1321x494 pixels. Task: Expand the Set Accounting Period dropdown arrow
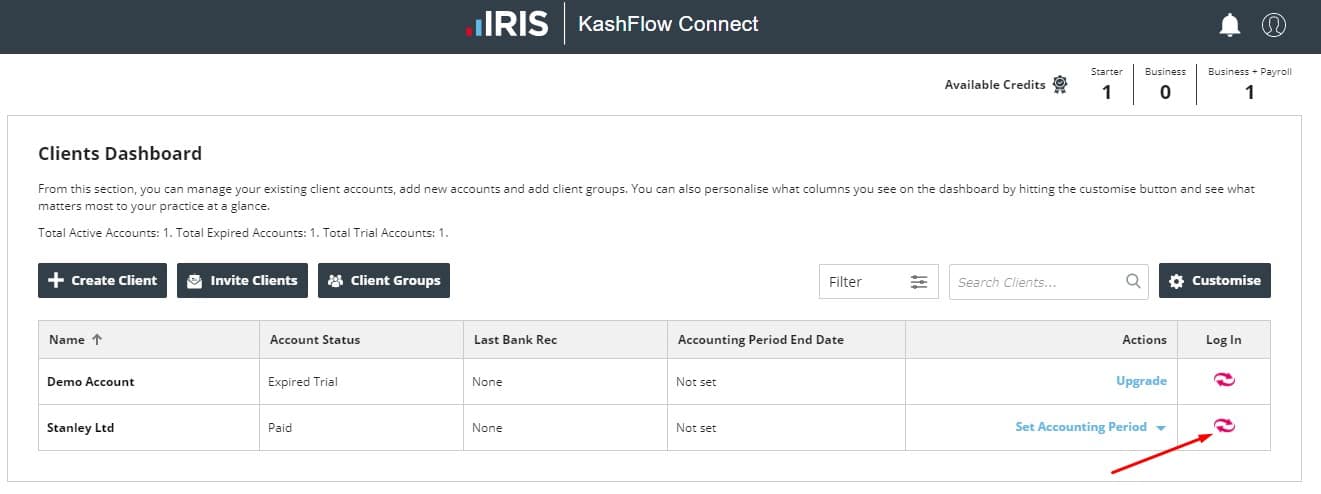tap(1161, 428)
